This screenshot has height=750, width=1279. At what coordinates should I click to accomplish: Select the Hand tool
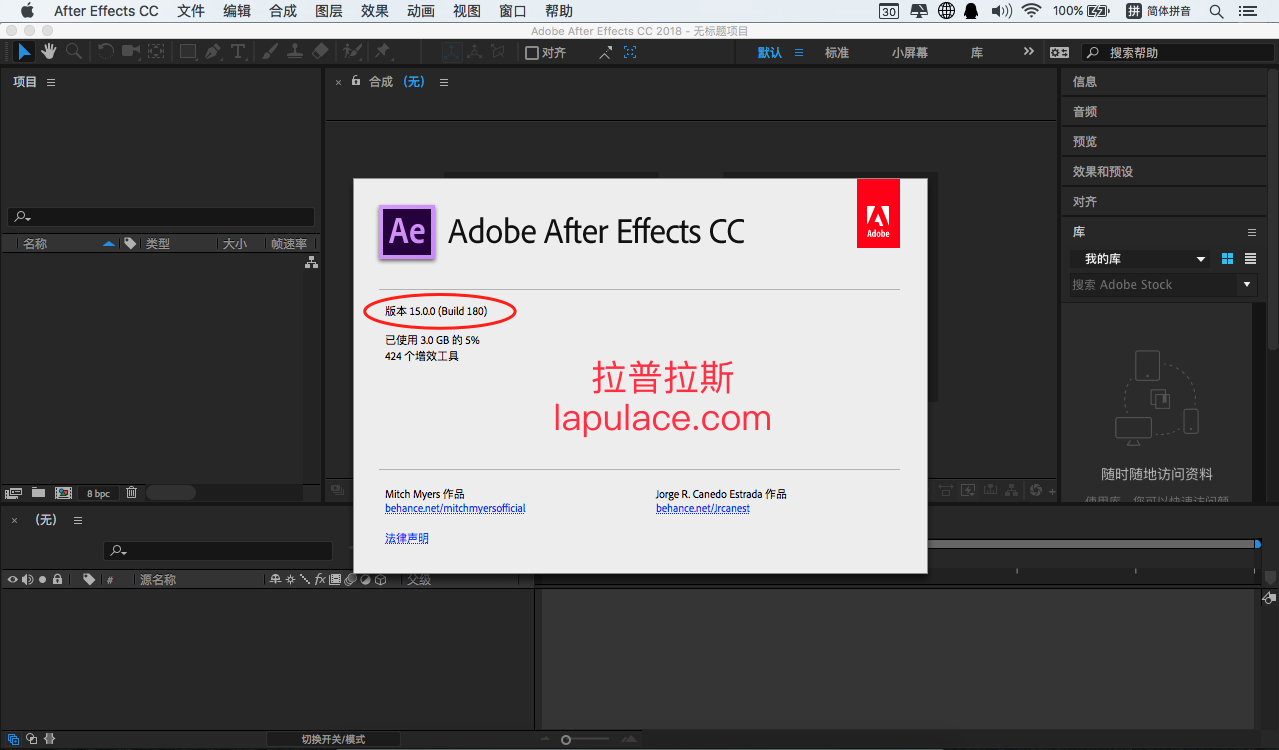point(49,52)
